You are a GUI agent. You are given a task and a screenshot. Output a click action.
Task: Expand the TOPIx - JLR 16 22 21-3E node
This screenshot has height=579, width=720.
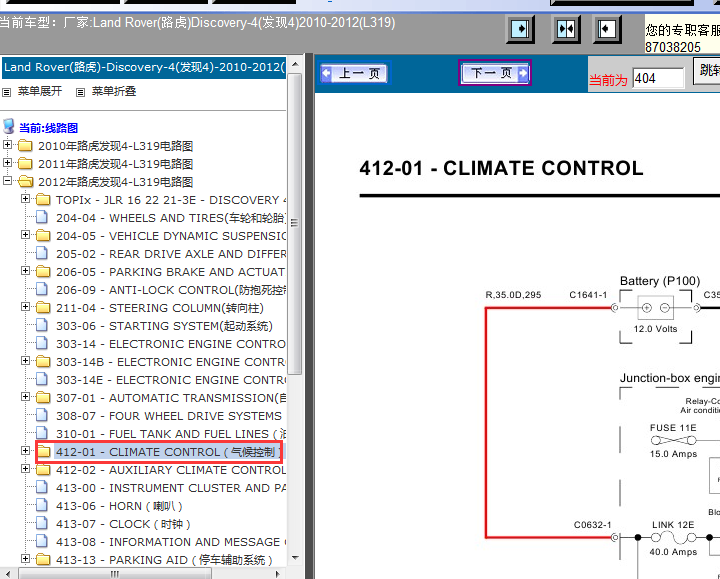pos(26,199)
